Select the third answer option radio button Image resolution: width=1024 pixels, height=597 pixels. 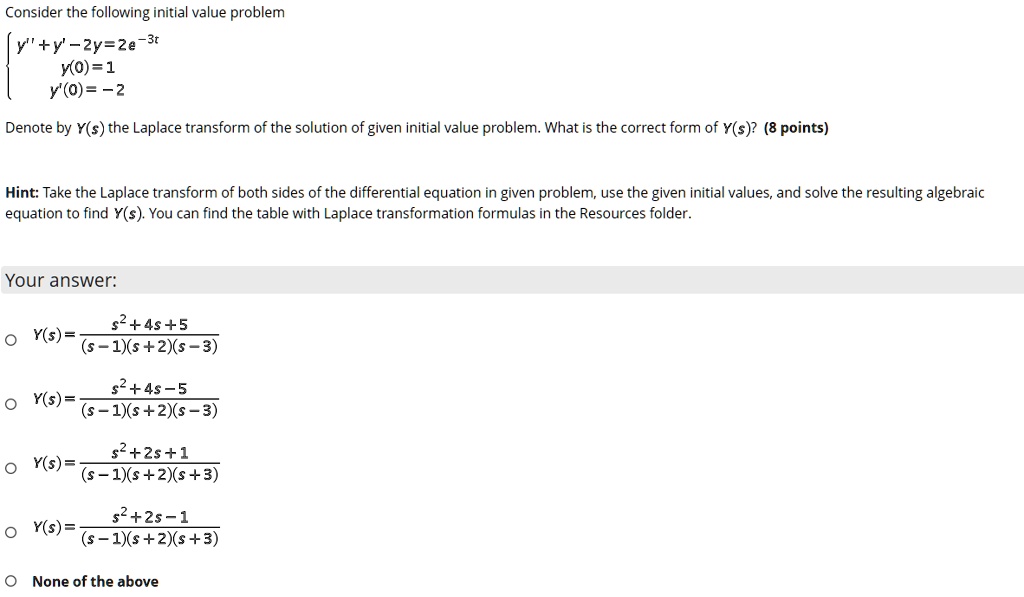(x=10, y=469)
